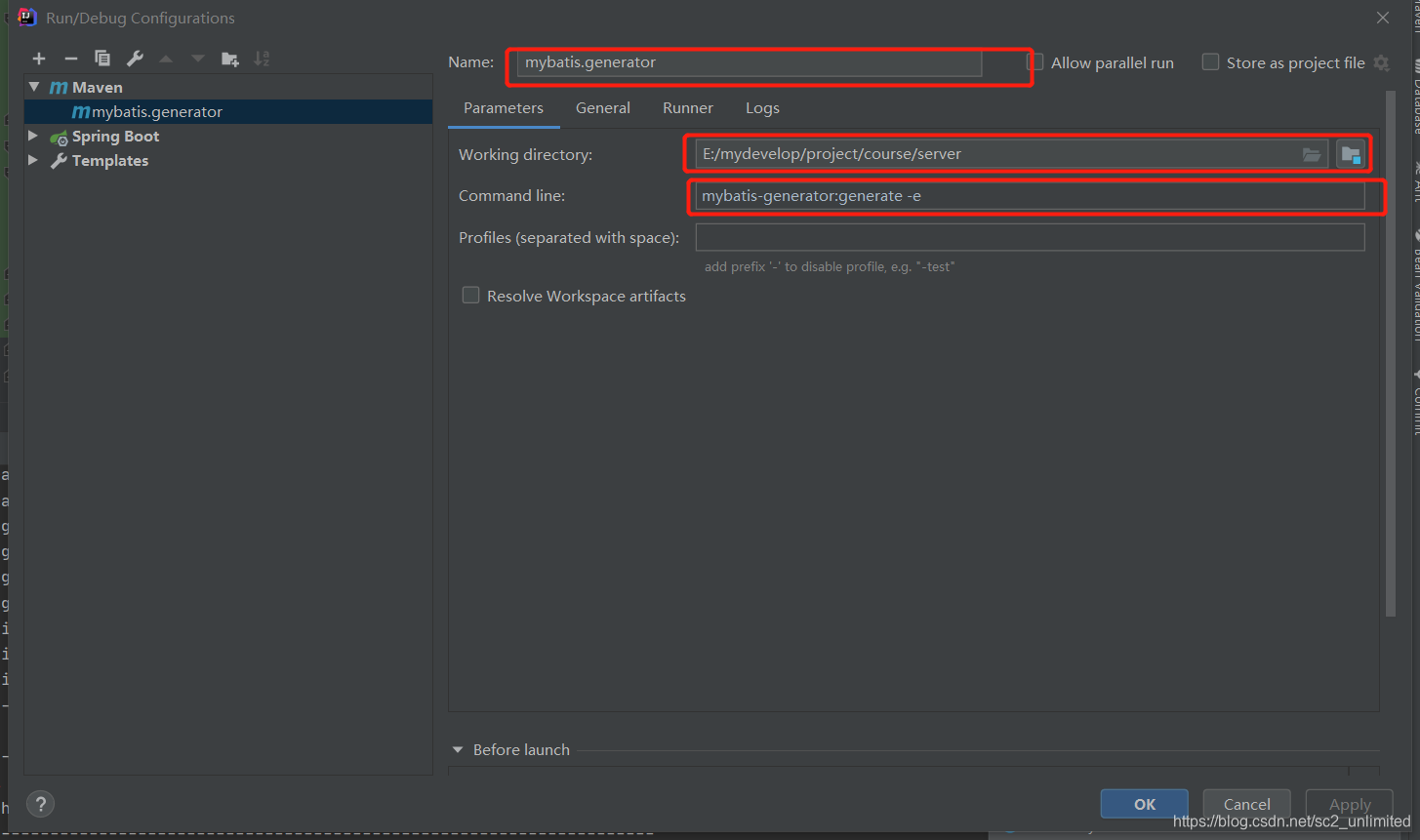Screen dimensions: 1420x840
Task: Open help with the question mark button
Action: point(40,805)
